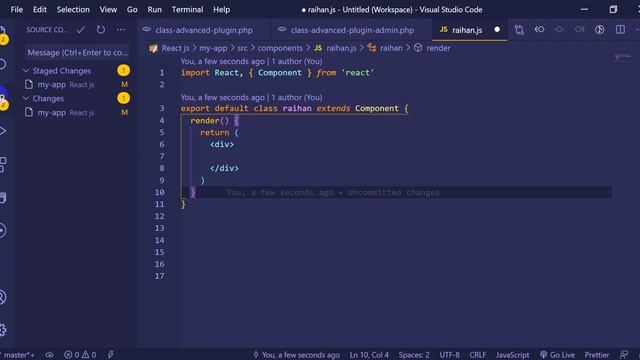
Task: Refresh the Source Control view
Action: tap(101, 29)
